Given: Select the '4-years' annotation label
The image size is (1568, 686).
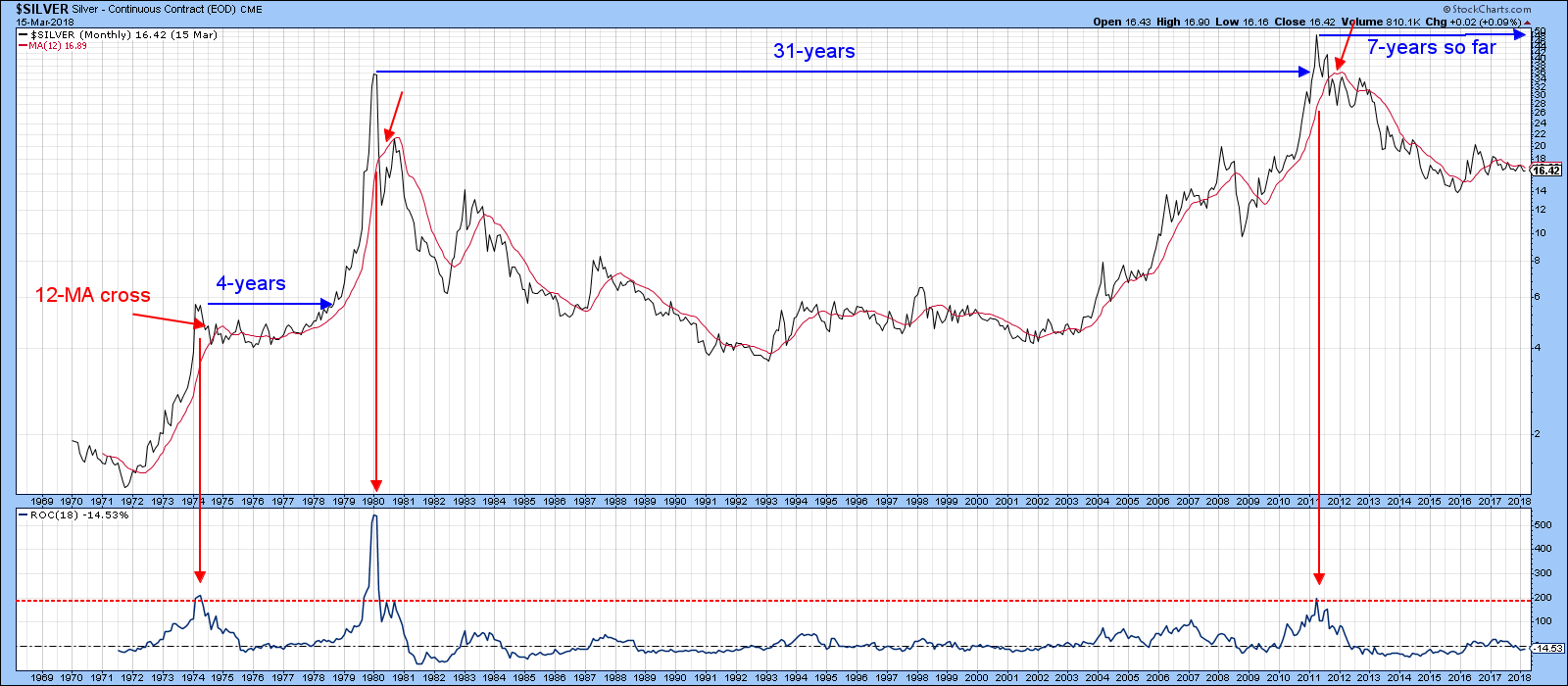Looking at the screenshot, I should pos(251,284).
